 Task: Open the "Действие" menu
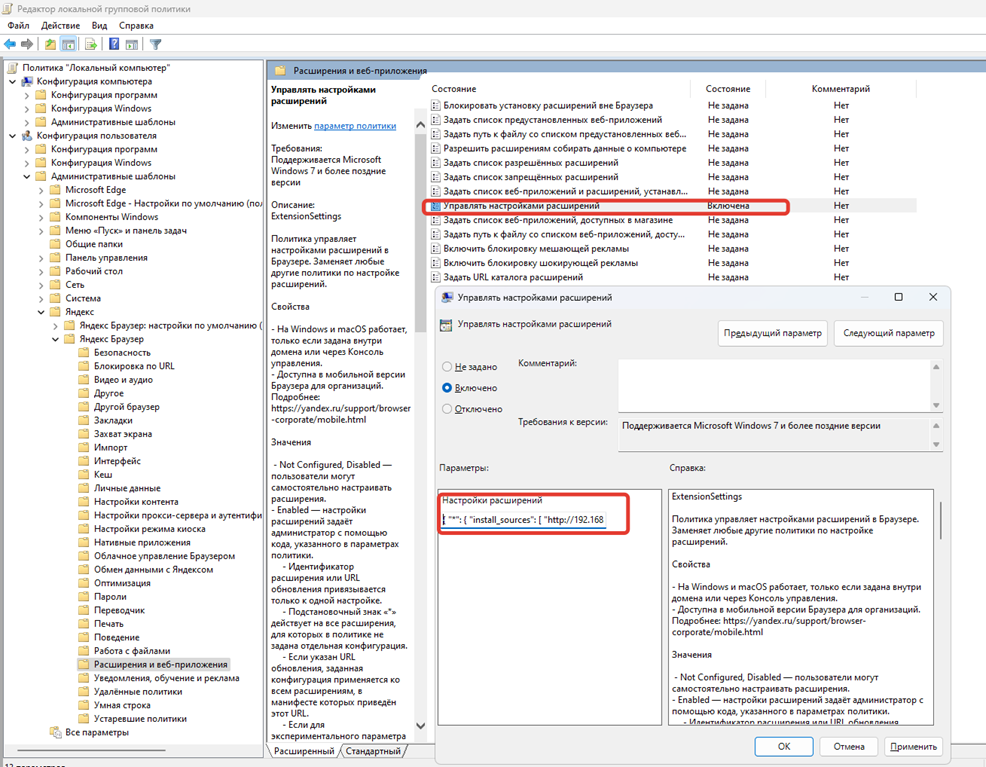pos(61,25)
